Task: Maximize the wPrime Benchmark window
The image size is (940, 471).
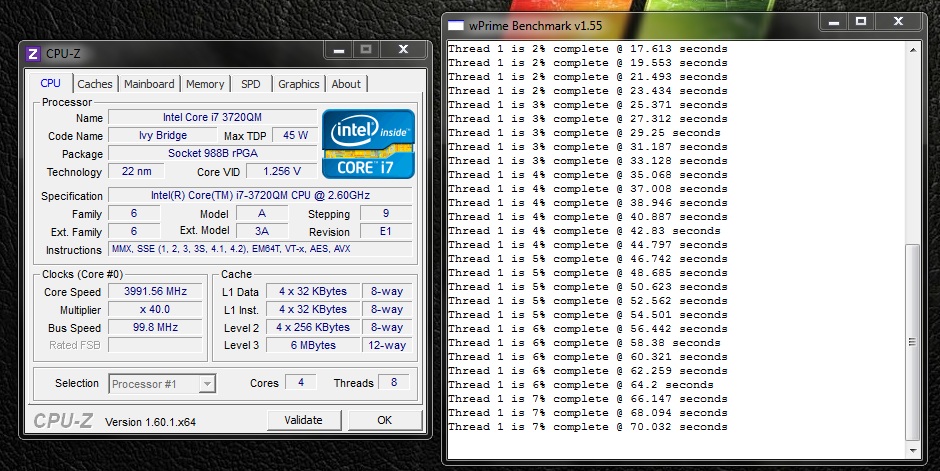Action: click(861, 22)
